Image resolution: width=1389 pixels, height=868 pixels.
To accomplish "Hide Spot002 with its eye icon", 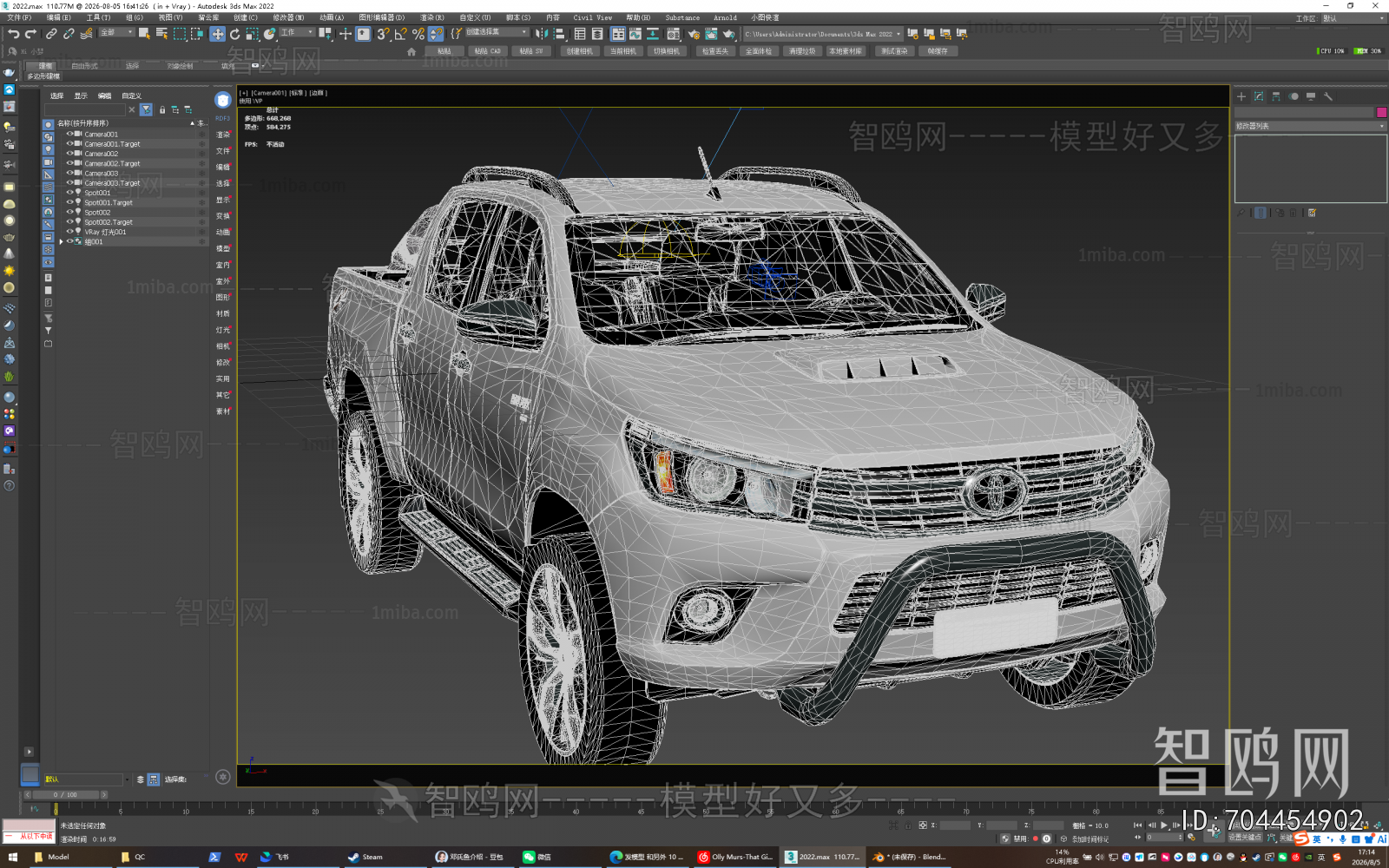I will [x=69, y=212].
